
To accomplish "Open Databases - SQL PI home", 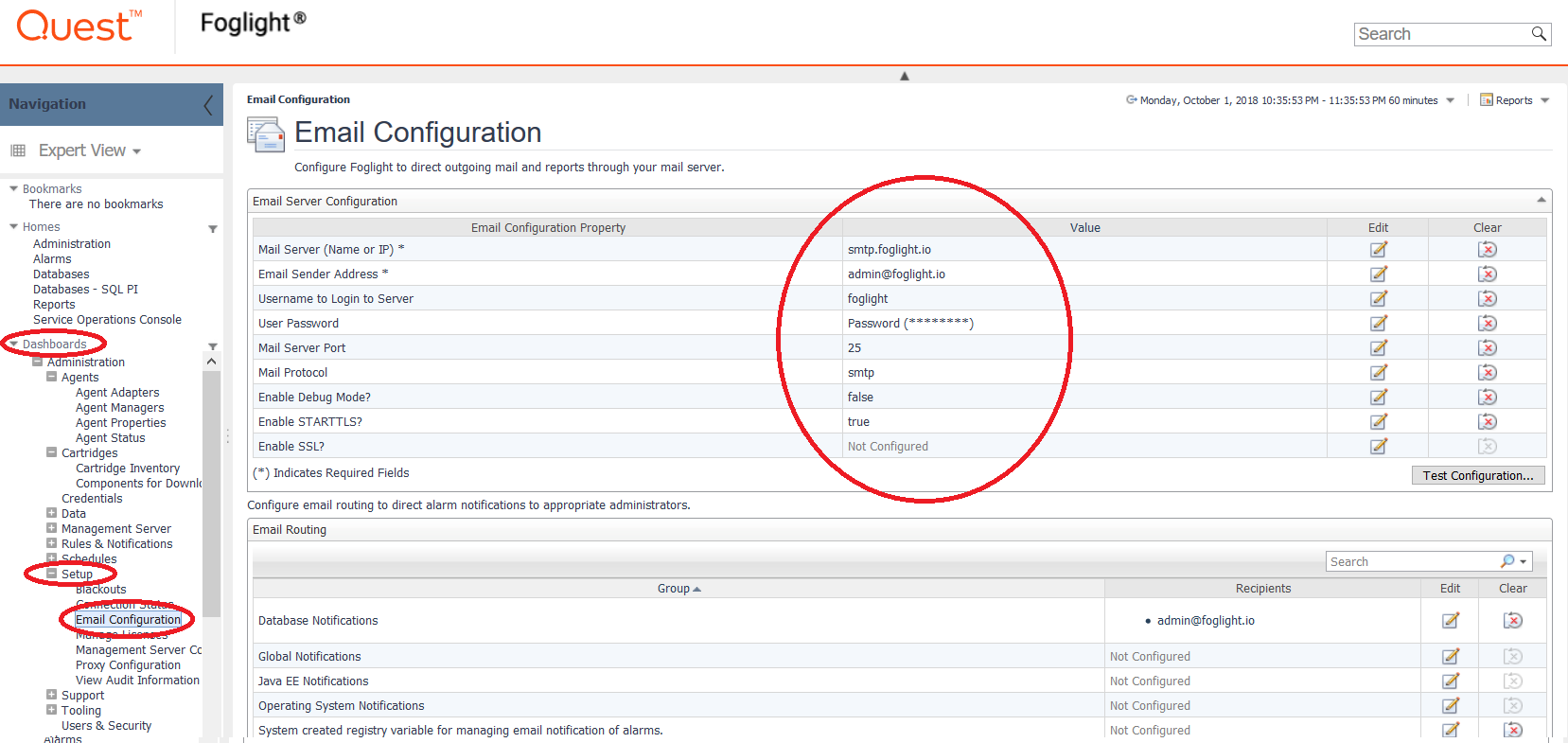I will click(85, 289).
